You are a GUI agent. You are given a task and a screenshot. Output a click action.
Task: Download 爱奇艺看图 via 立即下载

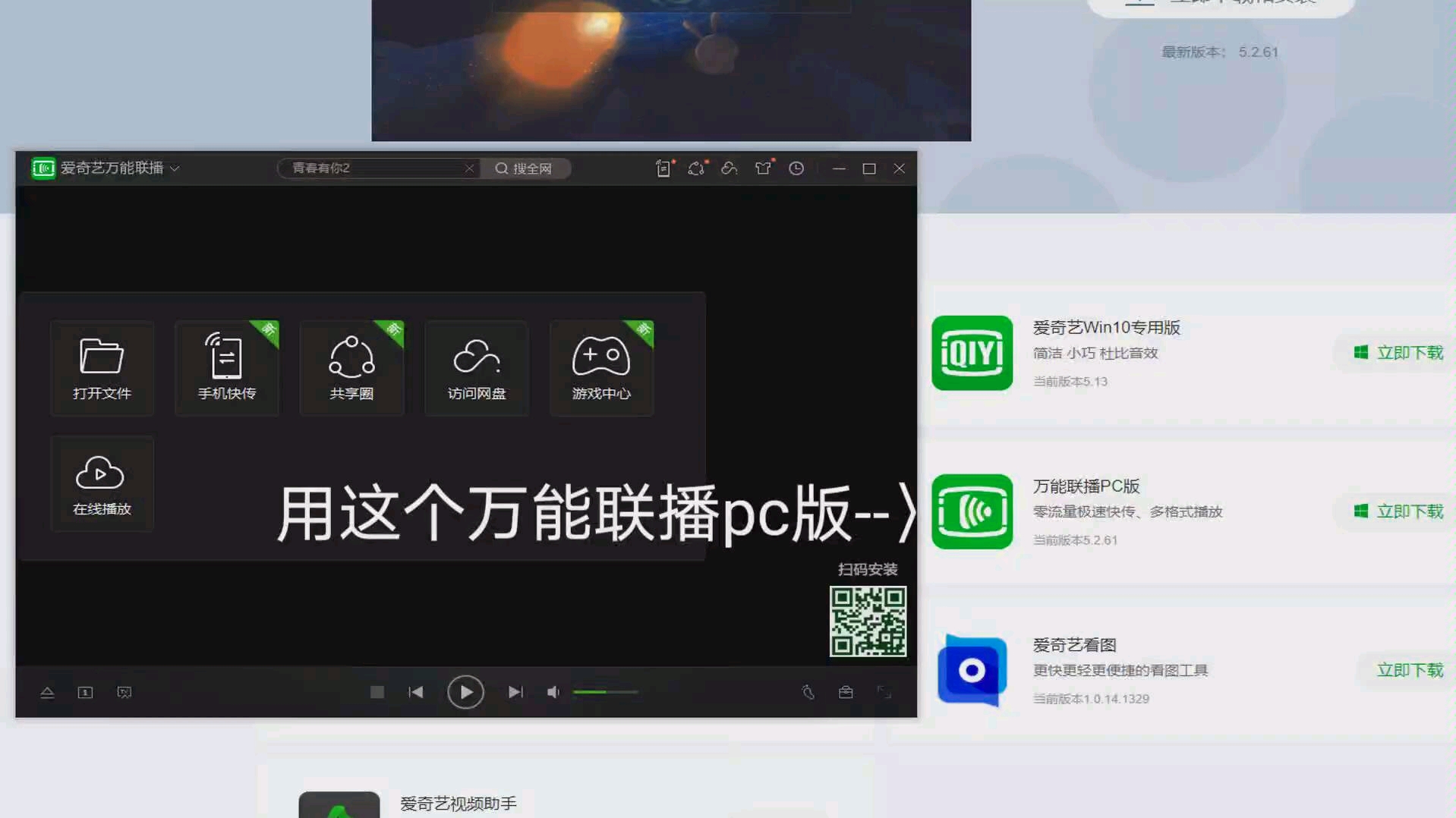pyautogui.click(x=1410, y=670)
